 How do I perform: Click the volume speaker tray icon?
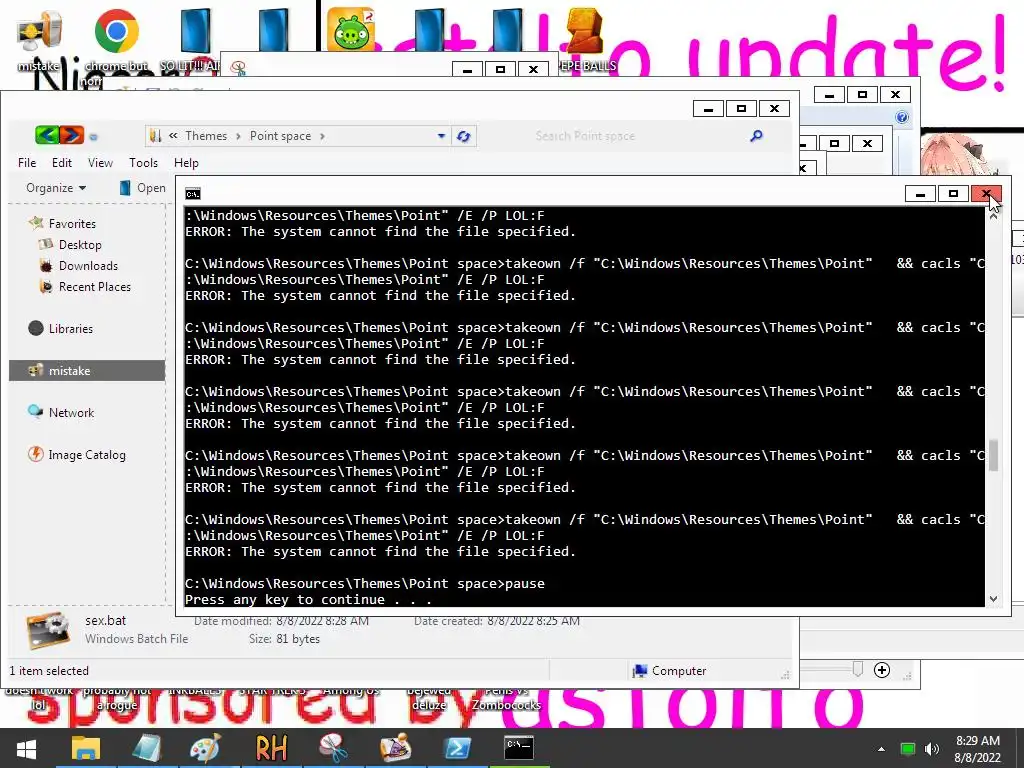tap(932, 749)
